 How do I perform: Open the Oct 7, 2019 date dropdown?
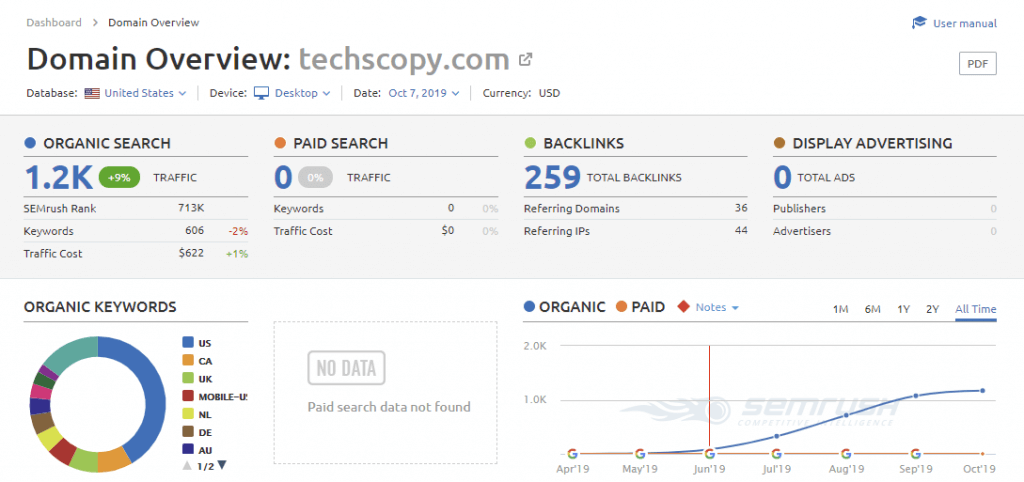point(424,93)
